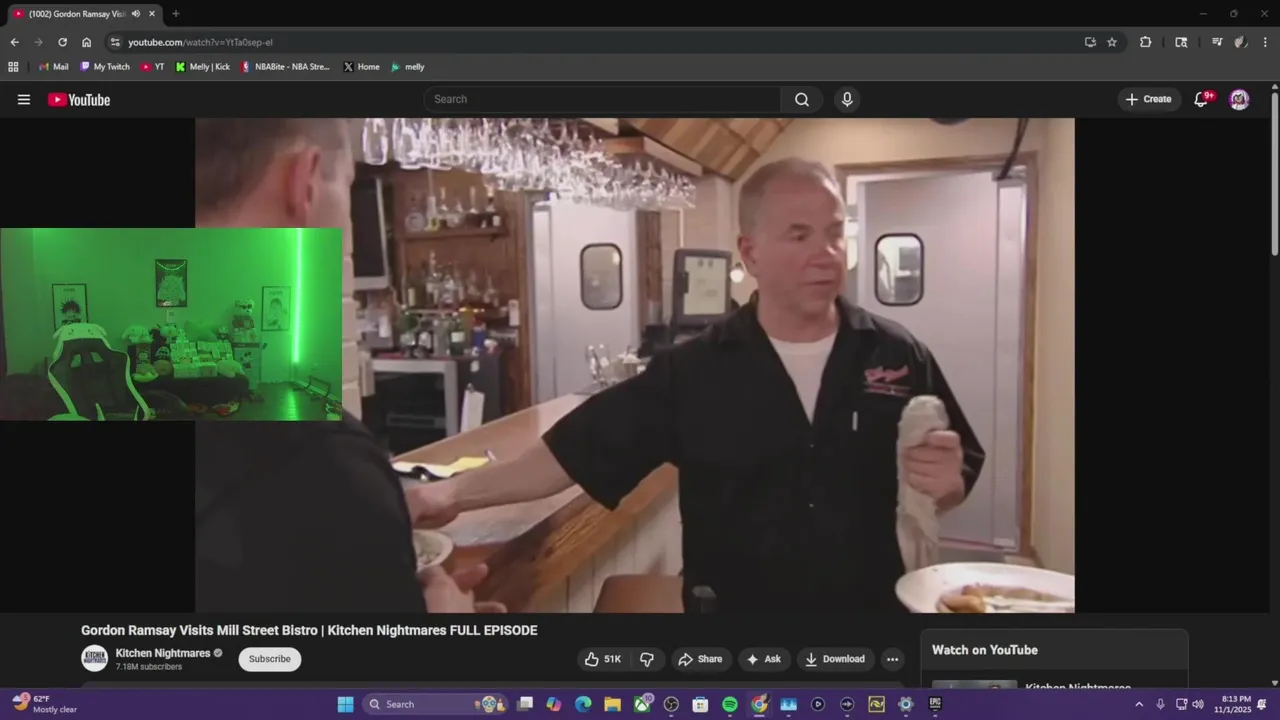Viewport: 1280px width, 720px height.
Task: Open media controls in browser toolbar
Action: 1217,42
